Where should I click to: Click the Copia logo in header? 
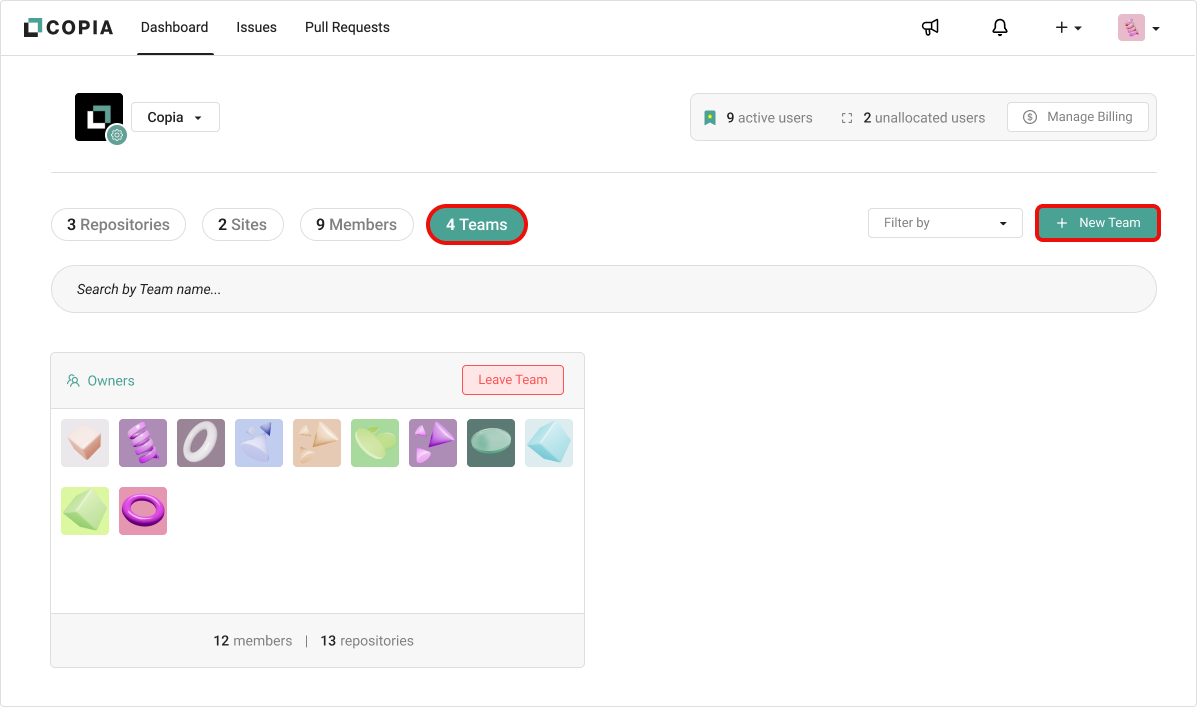coord(71,28)
